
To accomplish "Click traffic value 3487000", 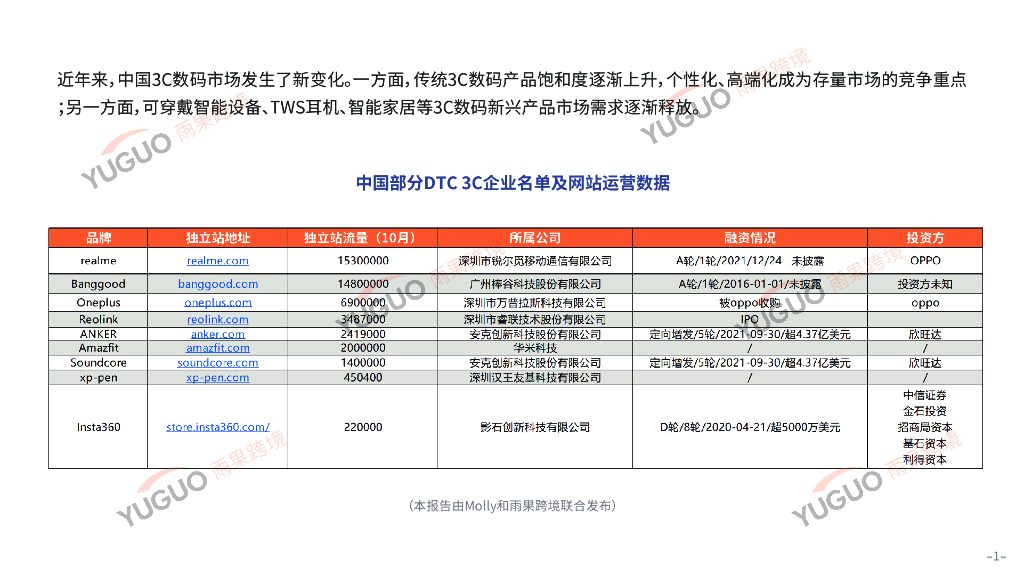I will click(x=362, y=319).
